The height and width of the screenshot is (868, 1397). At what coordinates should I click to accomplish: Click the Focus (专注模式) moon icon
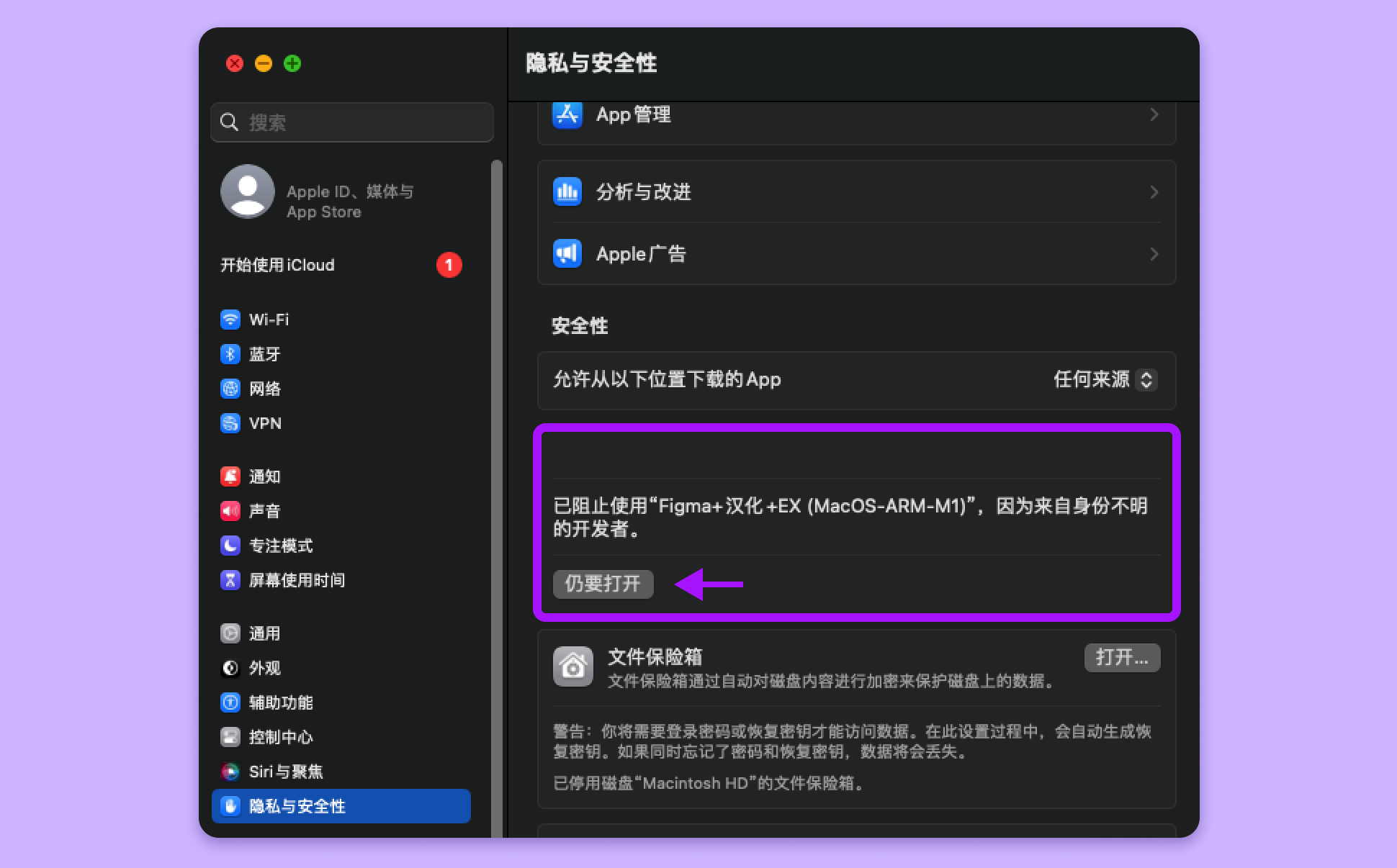click(230, 546)
